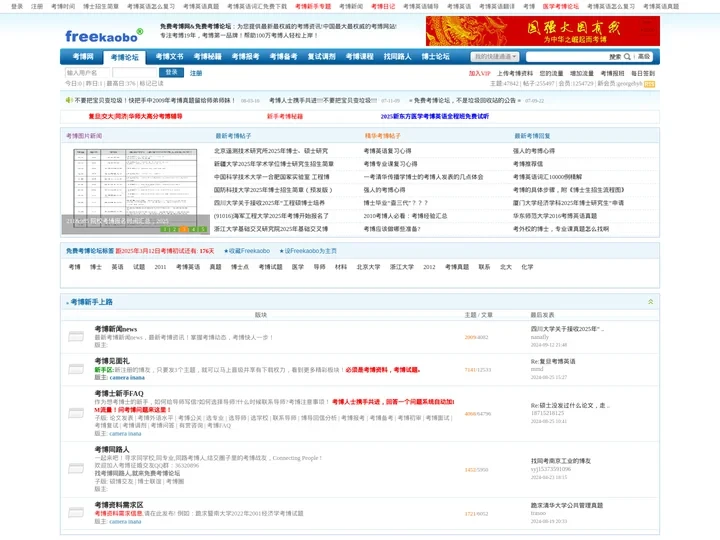The image size is (720, 540).
Task: Click 加入VIP link
Action: (479, 73)
